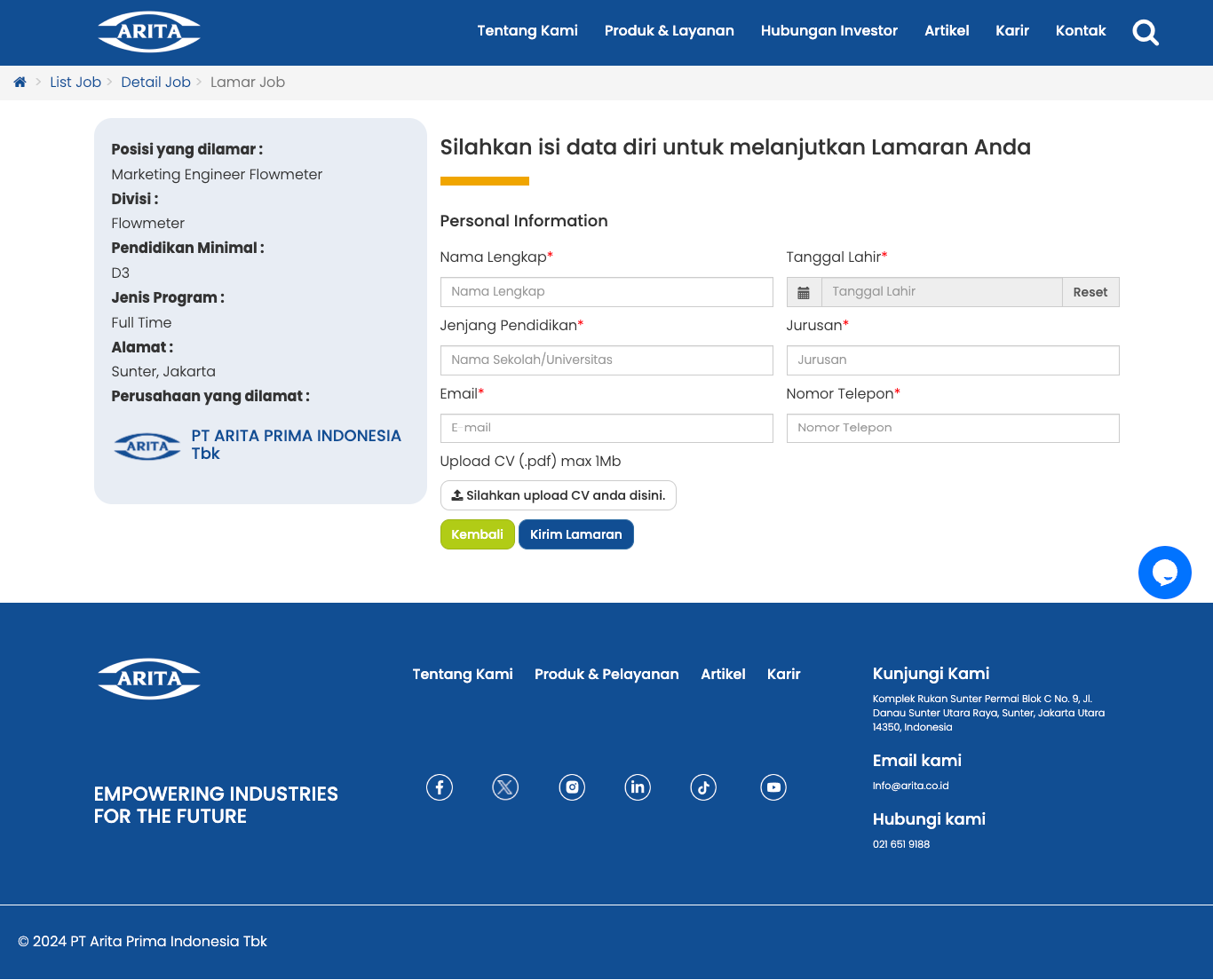
Task: Open the calendar icon for Tanggal Lahir
Action: pyautogui.click(x=804, y=292)
